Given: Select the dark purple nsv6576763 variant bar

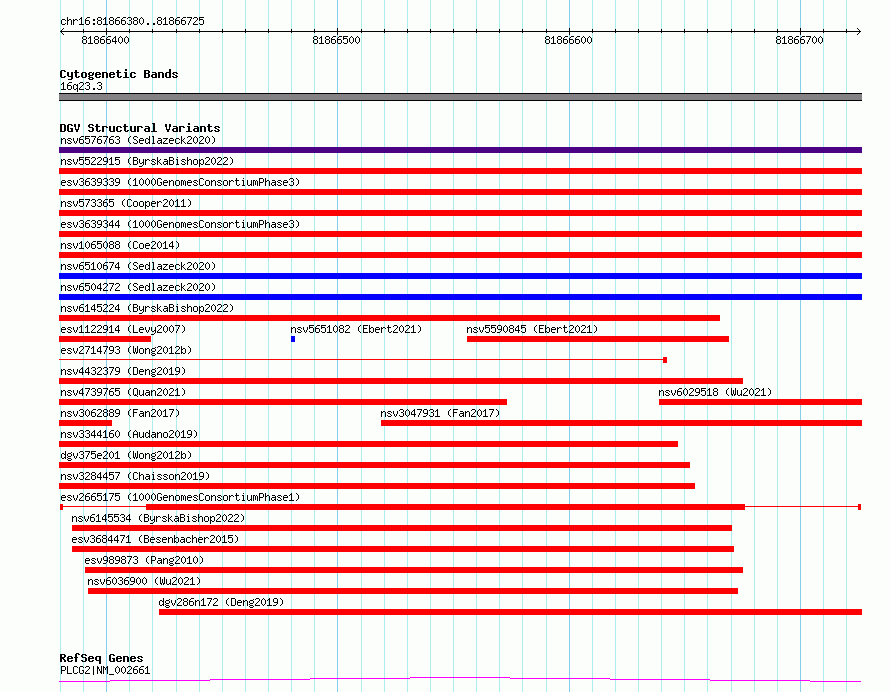Looking at the screenshot, I should point(460,150).
